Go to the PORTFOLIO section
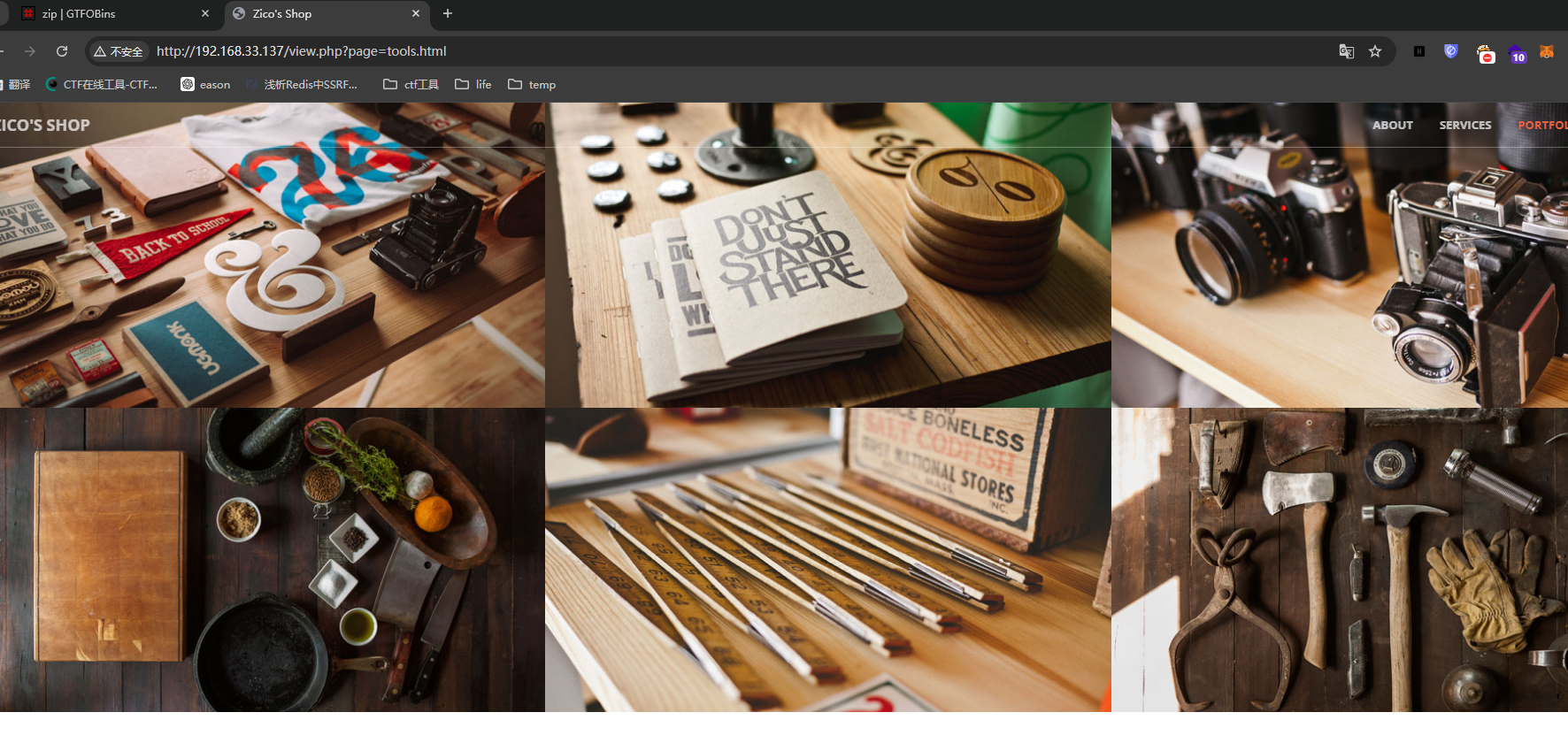 point(1542,126)
